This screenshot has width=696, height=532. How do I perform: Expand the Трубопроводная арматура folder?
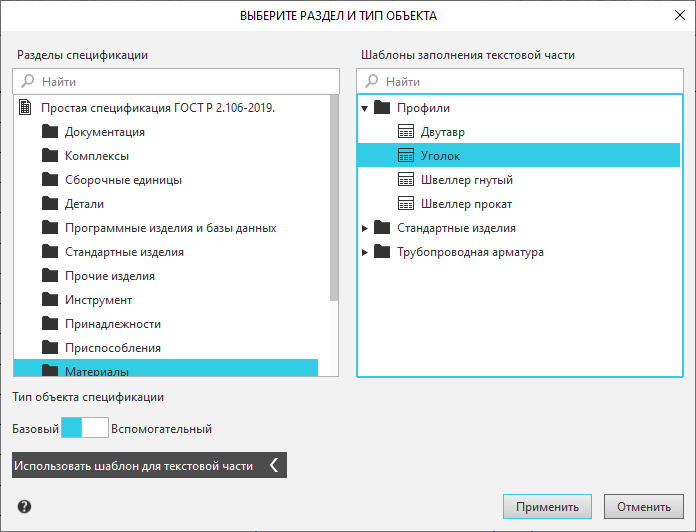click(365, 252)
